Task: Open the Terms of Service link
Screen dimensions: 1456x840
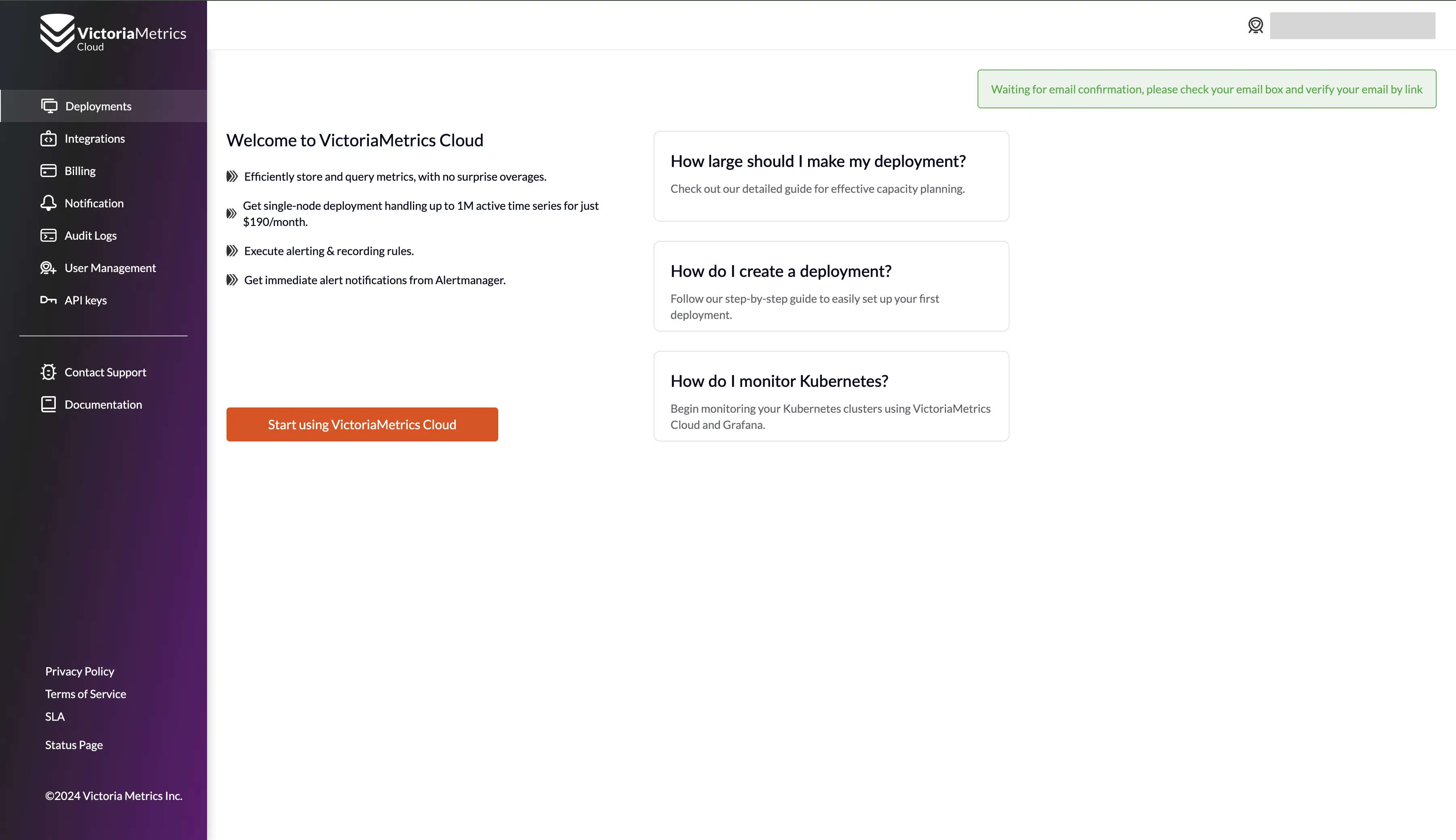Action: click(x=85, y=693)
